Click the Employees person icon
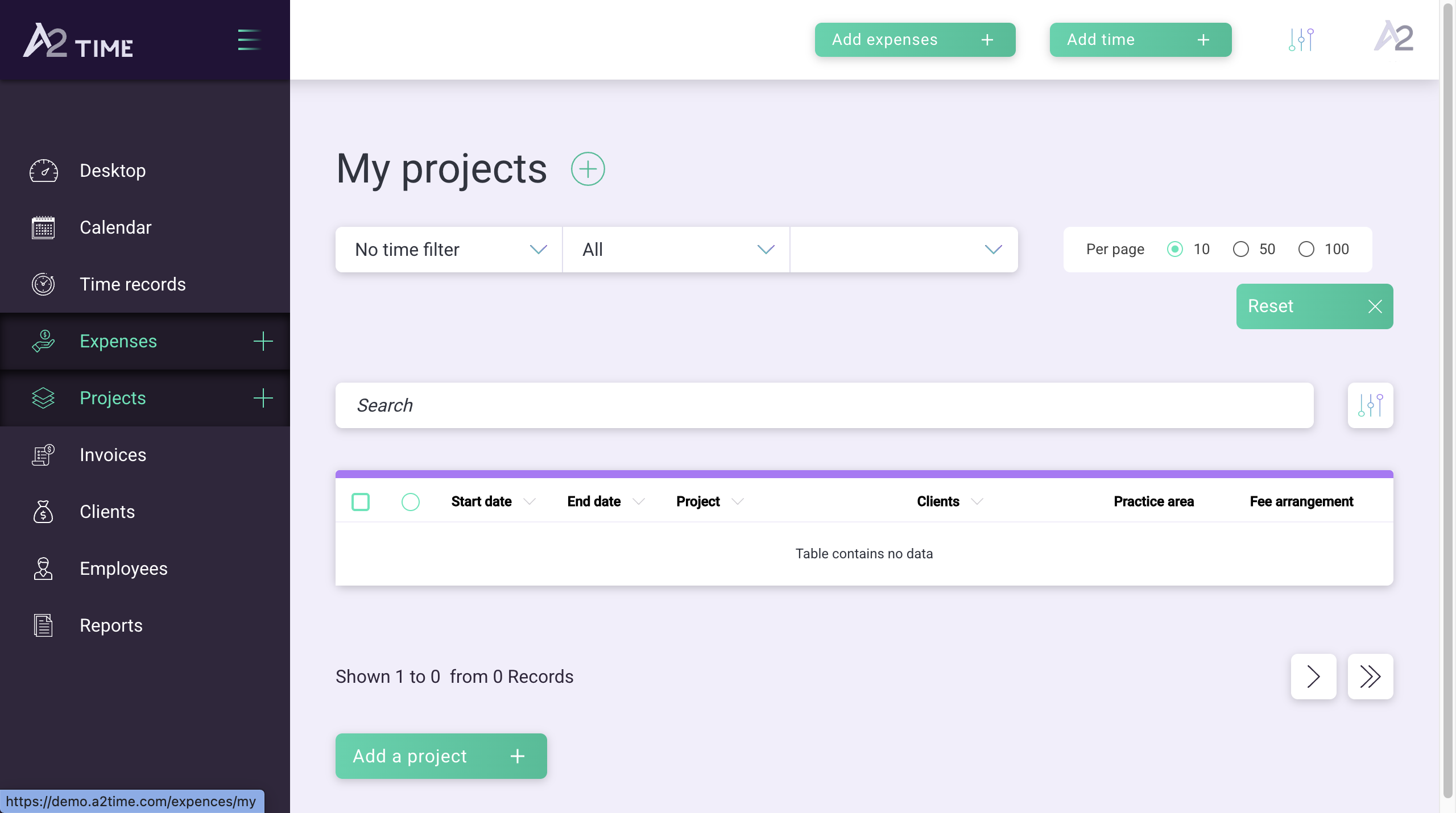This screenshot has width=1456, height=813. 43,569
